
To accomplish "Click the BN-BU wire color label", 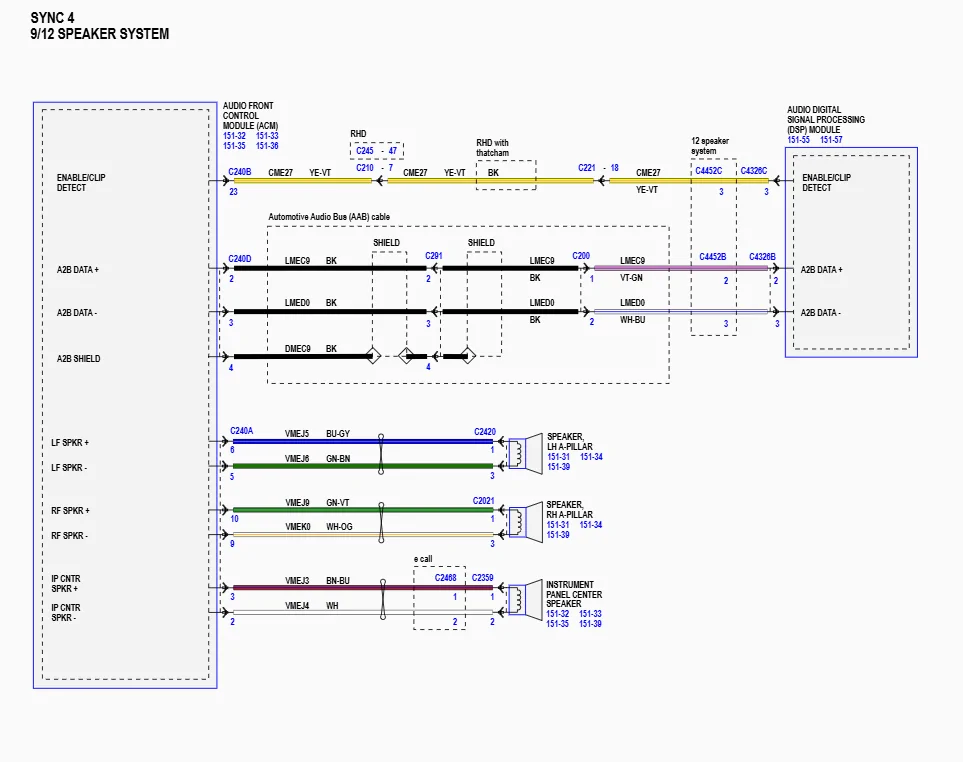I will [x=338, y=580].
